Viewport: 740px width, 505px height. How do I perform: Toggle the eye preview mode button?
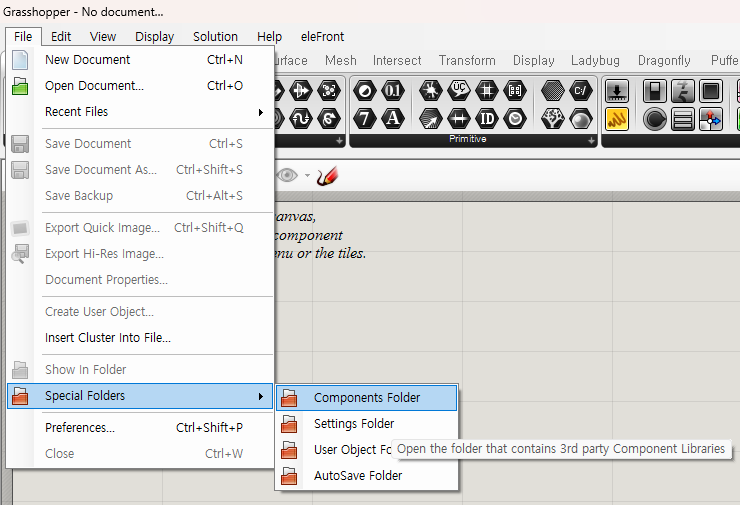pos(287,176)
